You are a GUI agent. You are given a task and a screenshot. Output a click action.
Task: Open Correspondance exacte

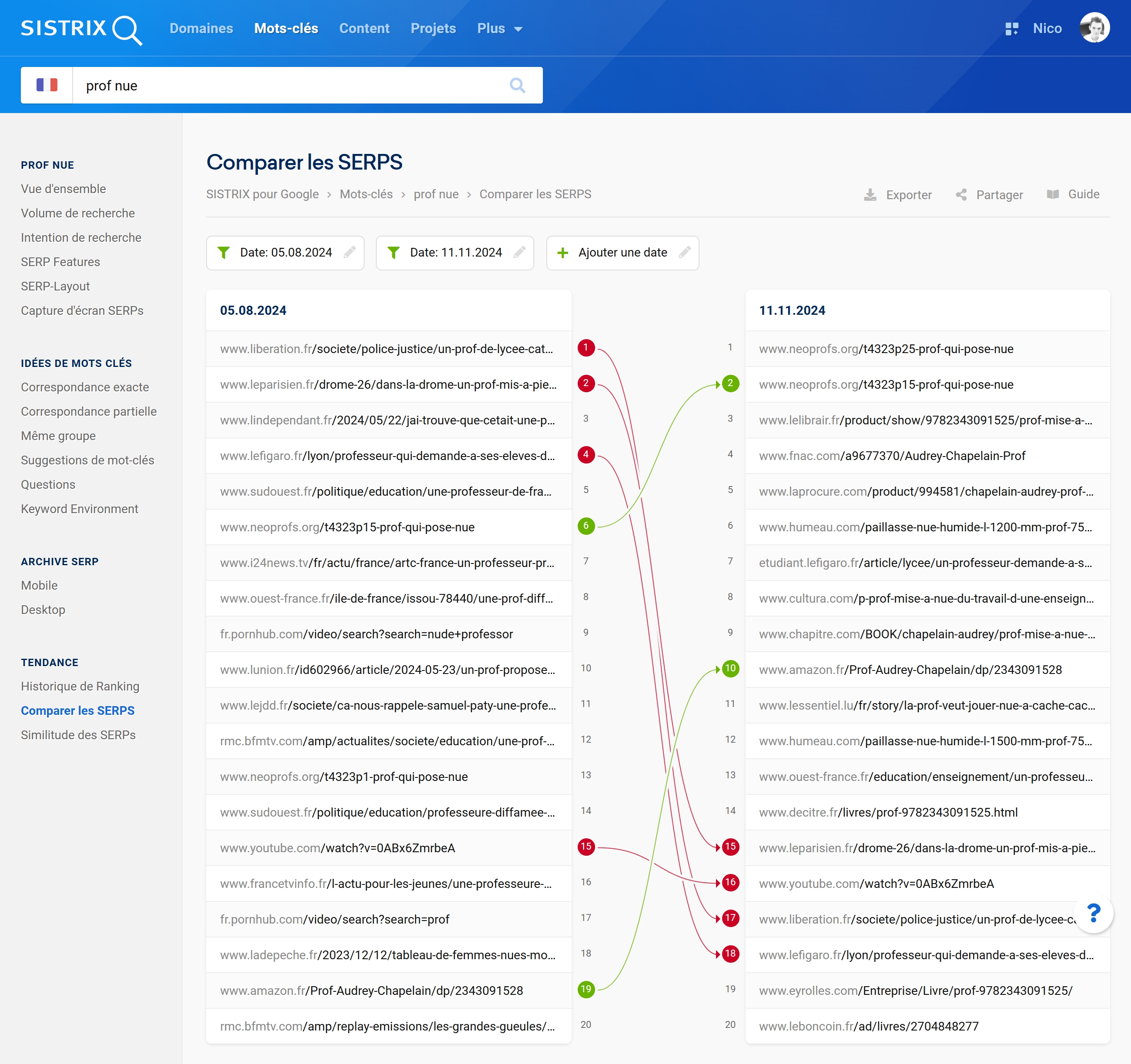85,387
